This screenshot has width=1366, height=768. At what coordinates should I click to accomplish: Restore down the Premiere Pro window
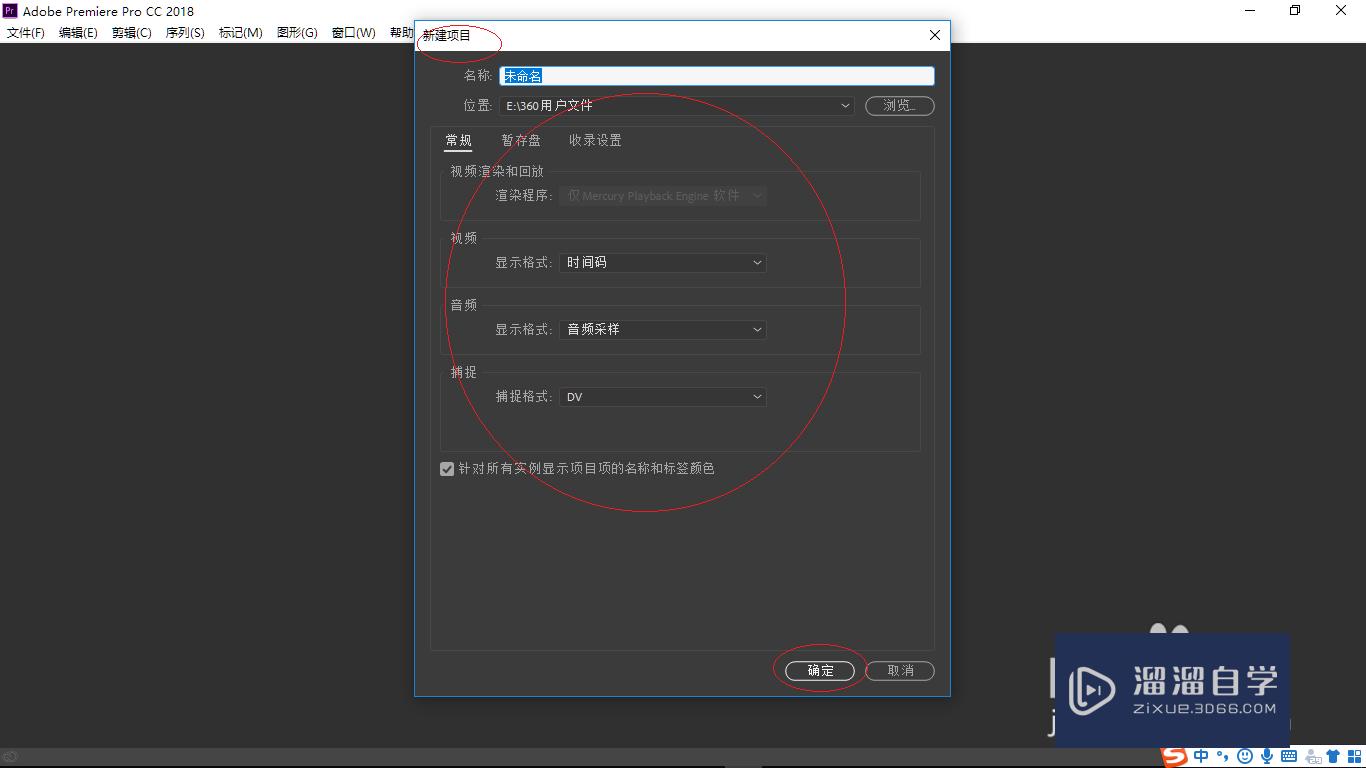tap(1295, 11)
